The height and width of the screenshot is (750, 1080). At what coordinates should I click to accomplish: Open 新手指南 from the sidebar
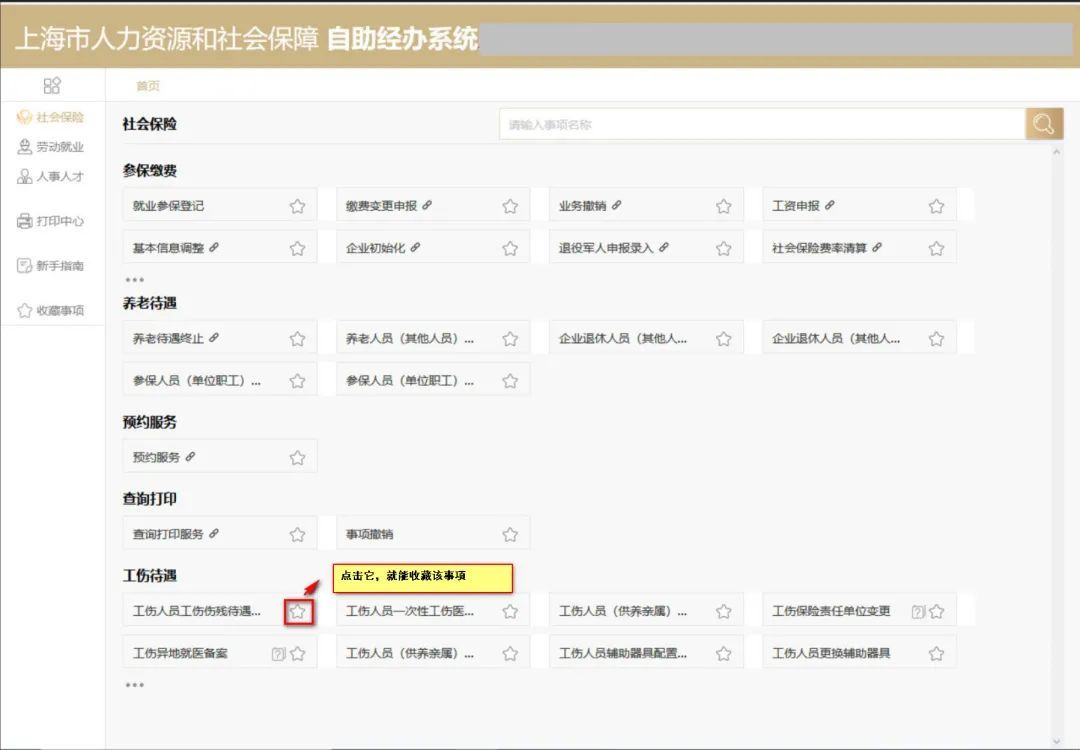(51, 266)
